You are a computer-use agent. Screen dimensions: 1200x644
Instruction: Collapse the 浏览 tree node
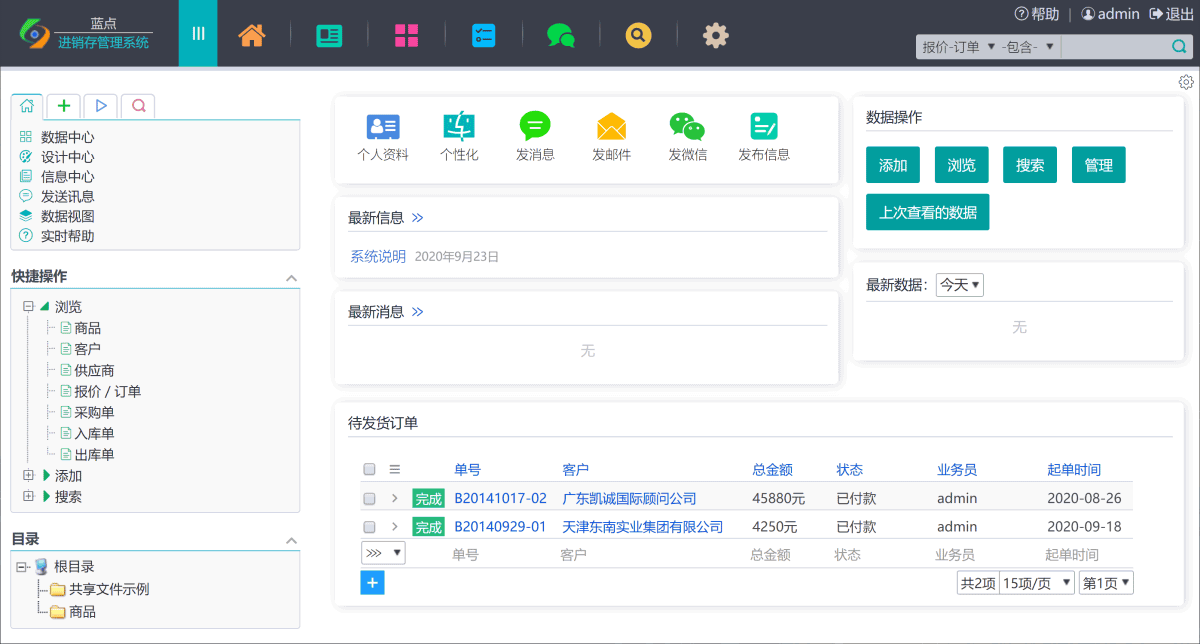pos(29,307)
